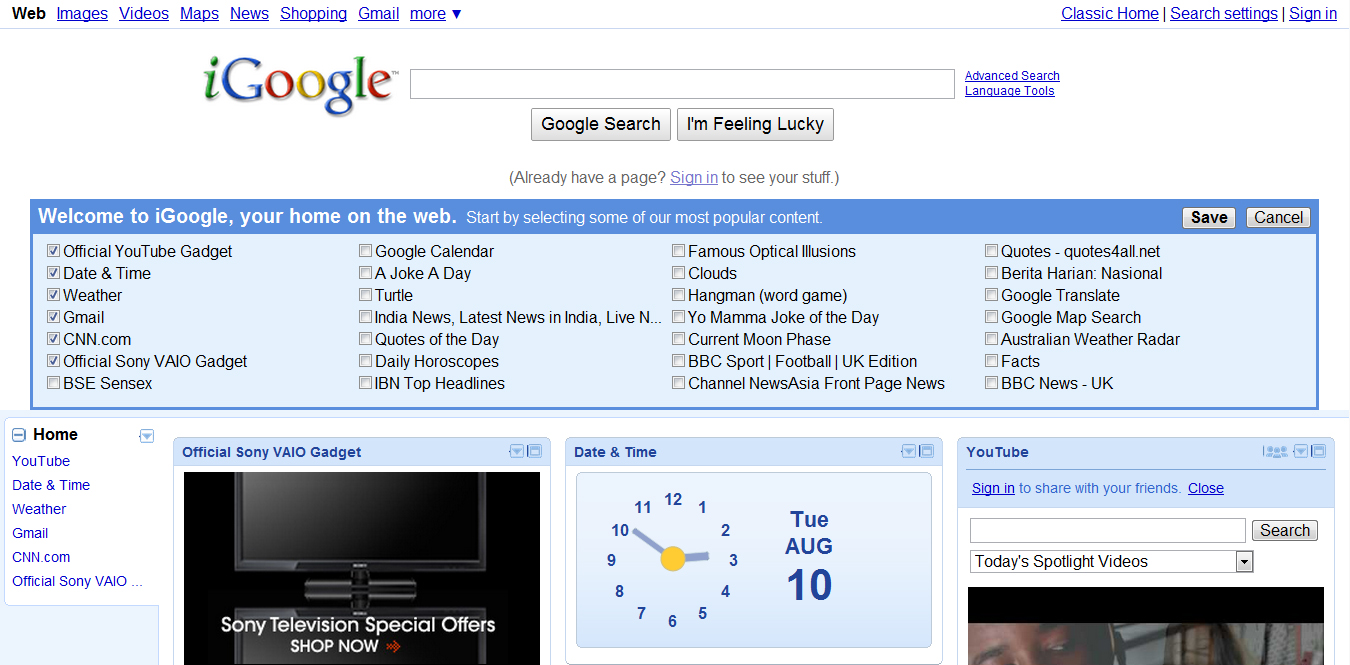Uncheck the Weather checkbox
Screen dimensions: 1350x665
tap(54, 295)
